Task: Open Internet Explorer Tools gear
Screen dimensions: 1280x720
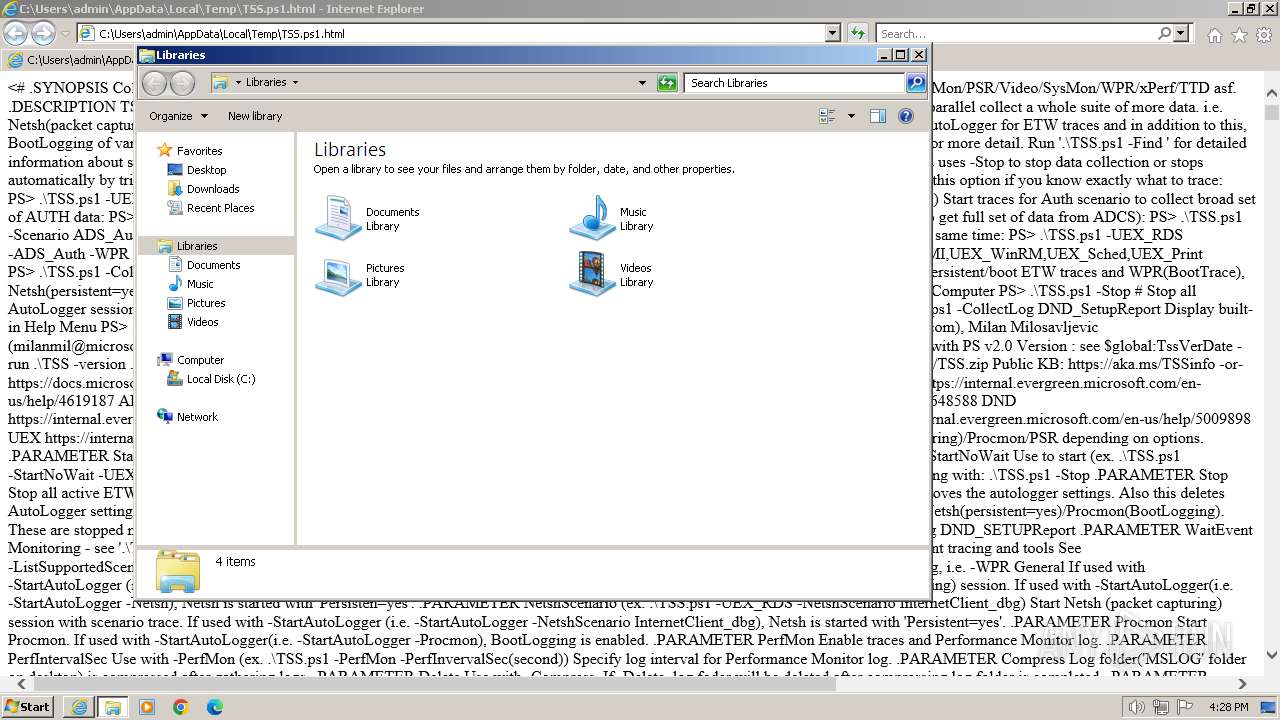Action: [x=1264, y=35]
